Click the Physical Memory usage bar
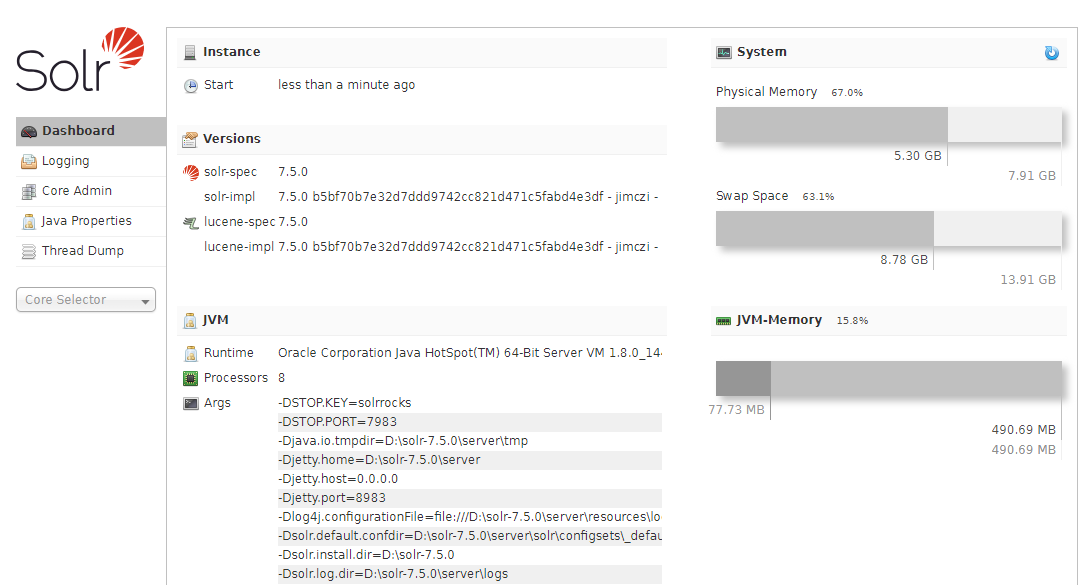Image resolution: width=1083 pixels, height=585 pixels. (x=888, y=125)
